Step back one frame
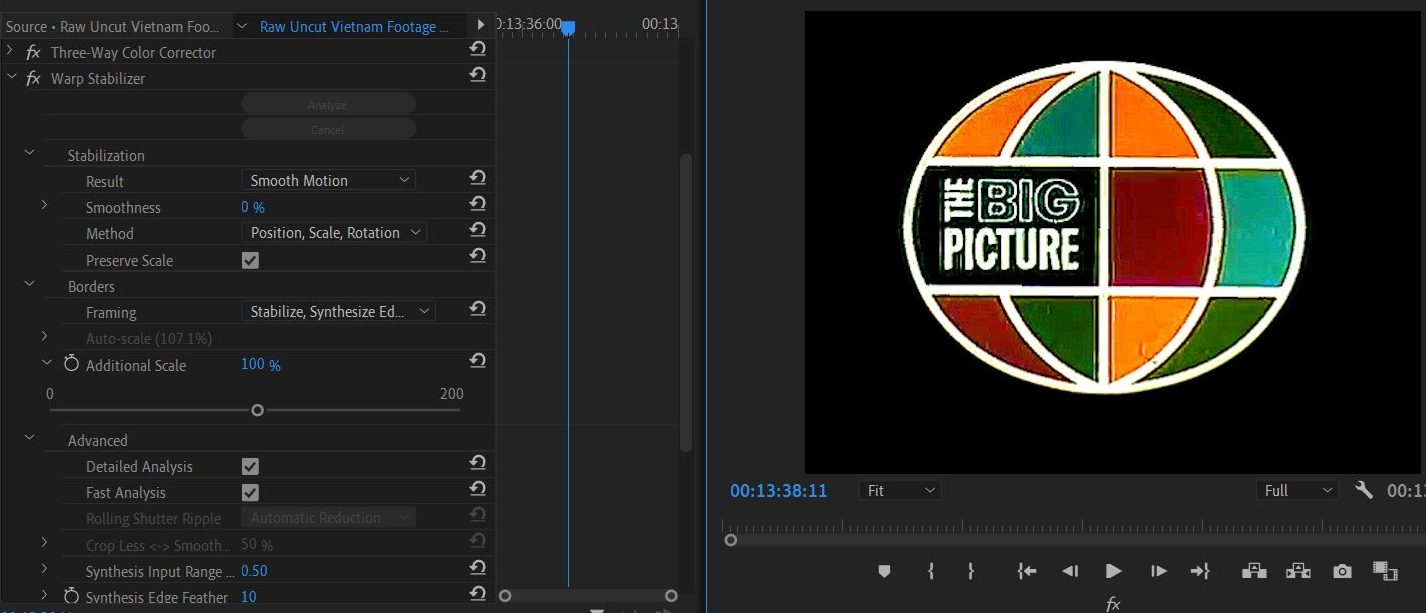Viewport: 1426px width, 613px height. point(1070,571)
